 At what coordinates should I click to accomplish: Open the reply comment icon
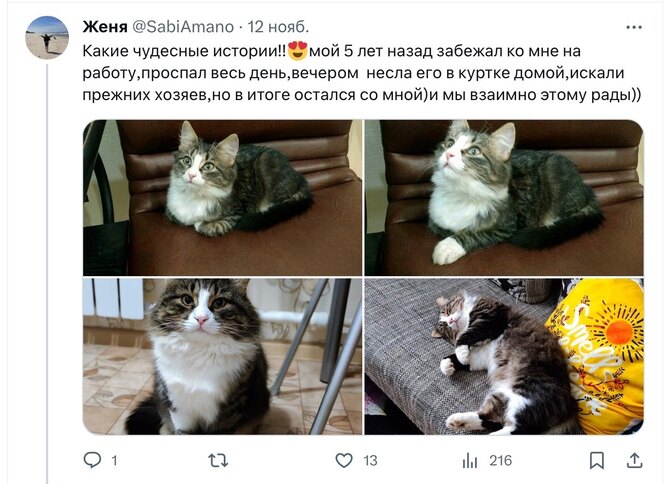click(92, 460)
